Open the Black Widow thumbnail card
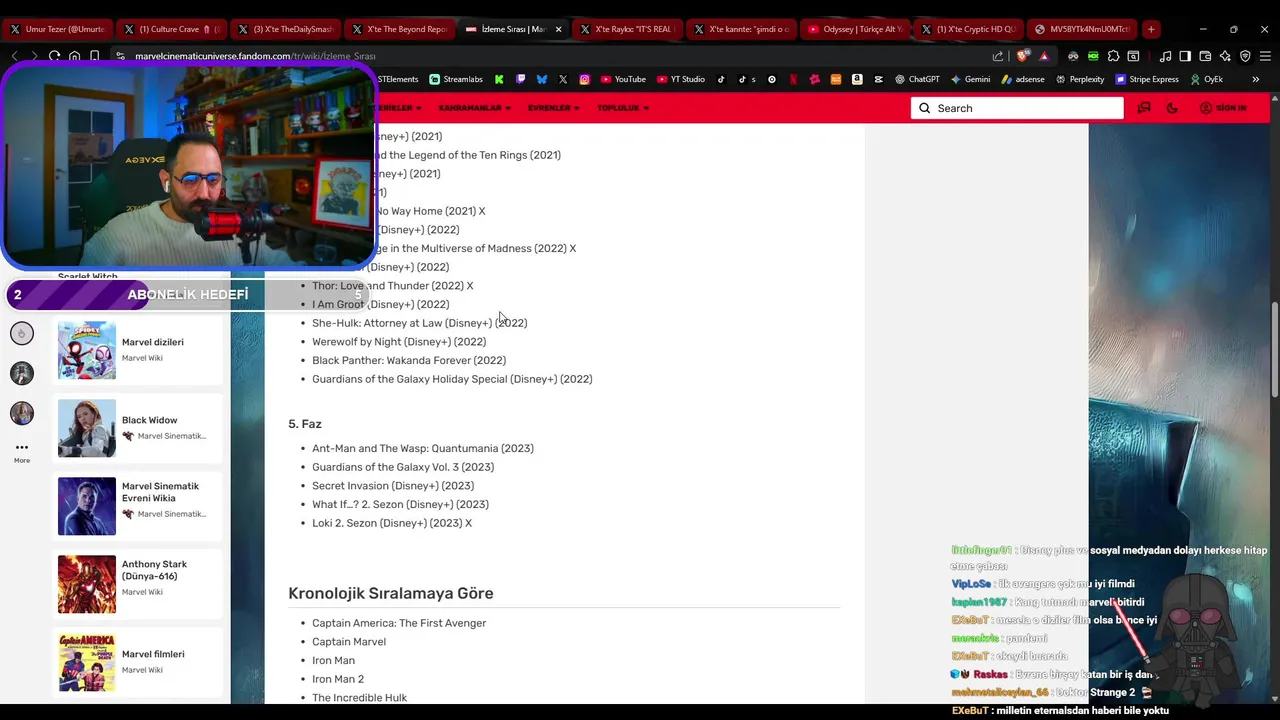Image resolution: width=1280 pixels, height=720 pixels. pyautogui.click(x=137, y=428)
